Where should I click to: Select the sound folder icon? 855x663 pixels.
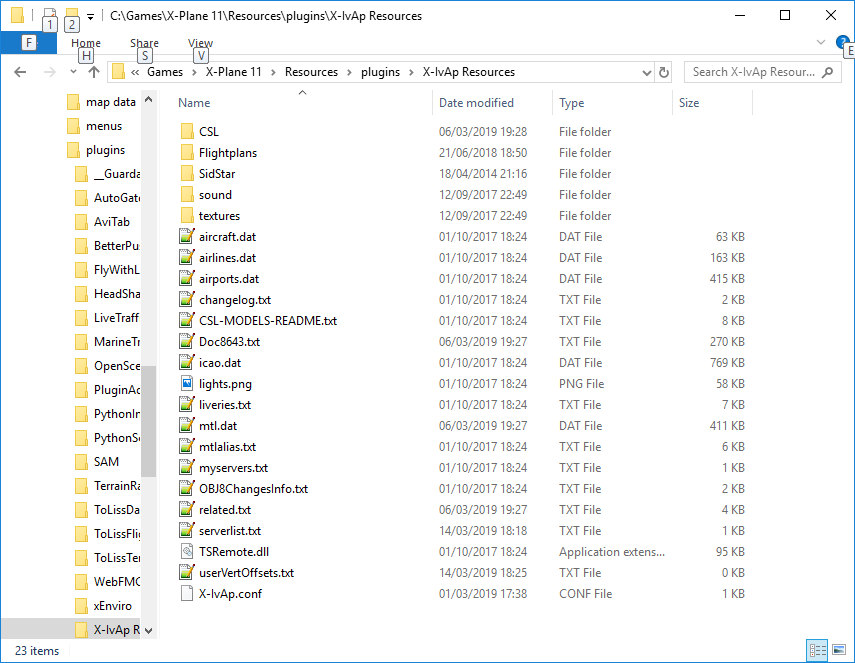186,195
